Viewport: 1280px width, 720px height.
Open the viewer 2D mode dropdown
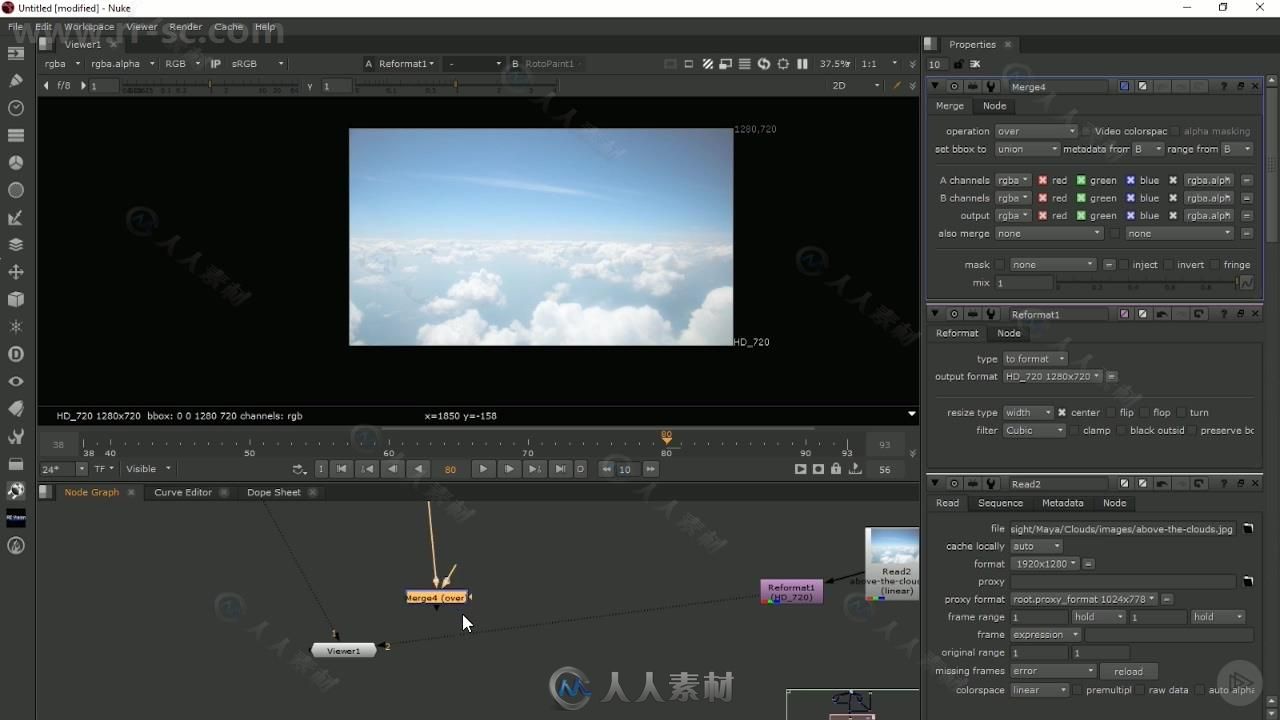(x=856, y=86)
